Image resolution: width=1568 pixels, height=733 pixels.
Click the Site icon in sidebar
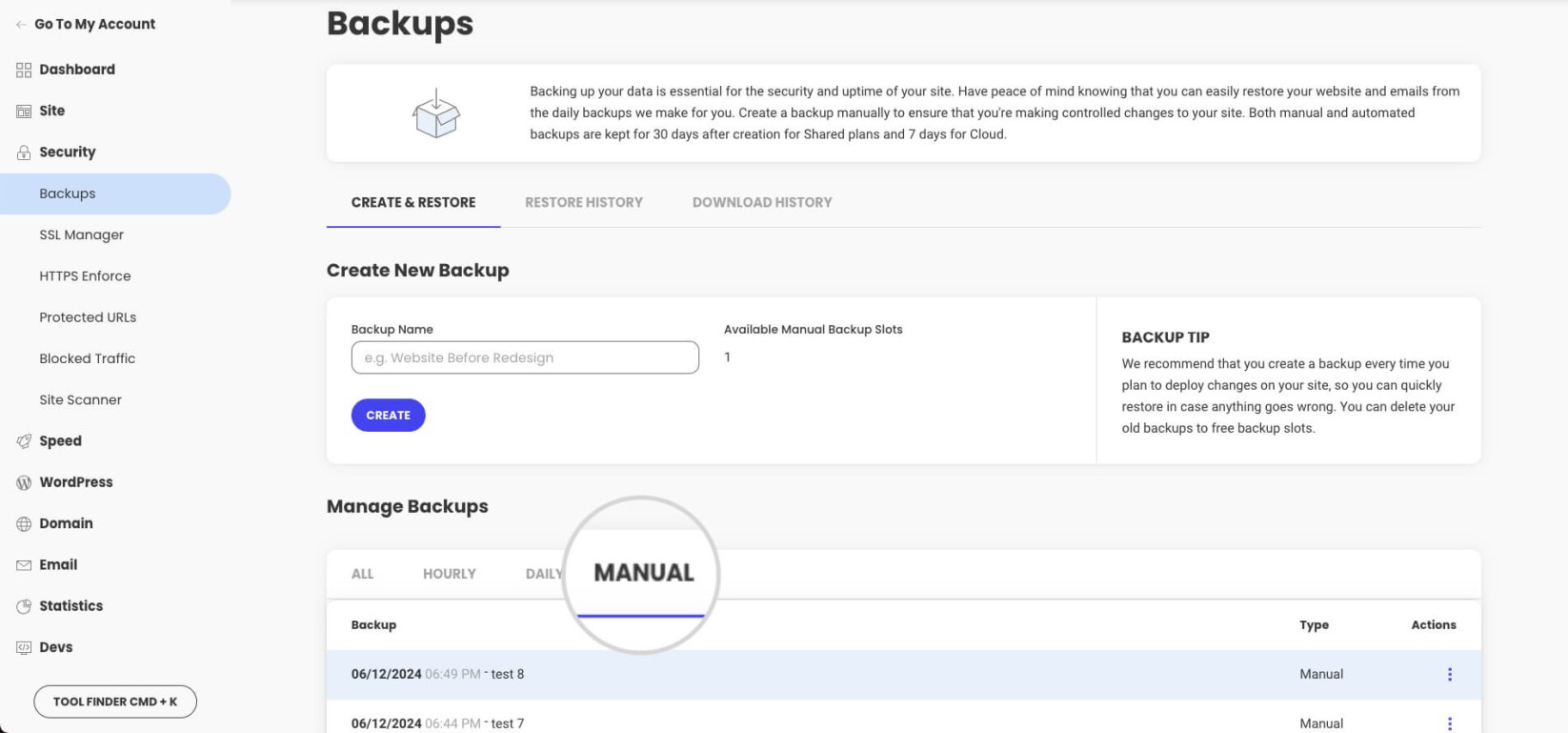(24, 111)
